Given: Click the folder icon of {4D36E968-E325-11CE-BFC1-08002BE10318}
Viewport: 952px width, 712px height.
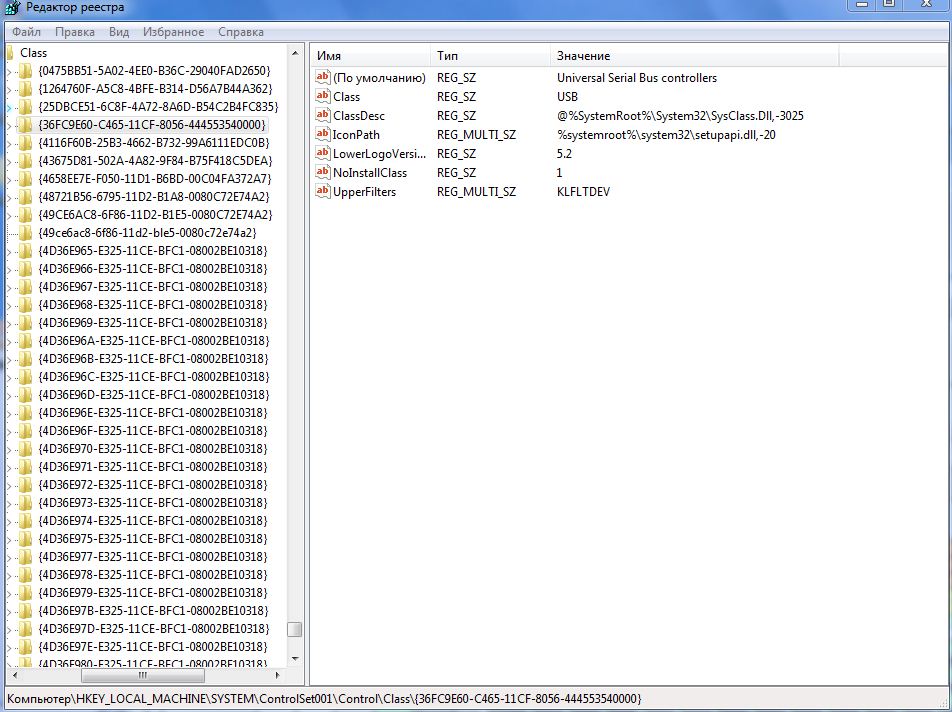Looking at the screenshot, I should 25,305.
